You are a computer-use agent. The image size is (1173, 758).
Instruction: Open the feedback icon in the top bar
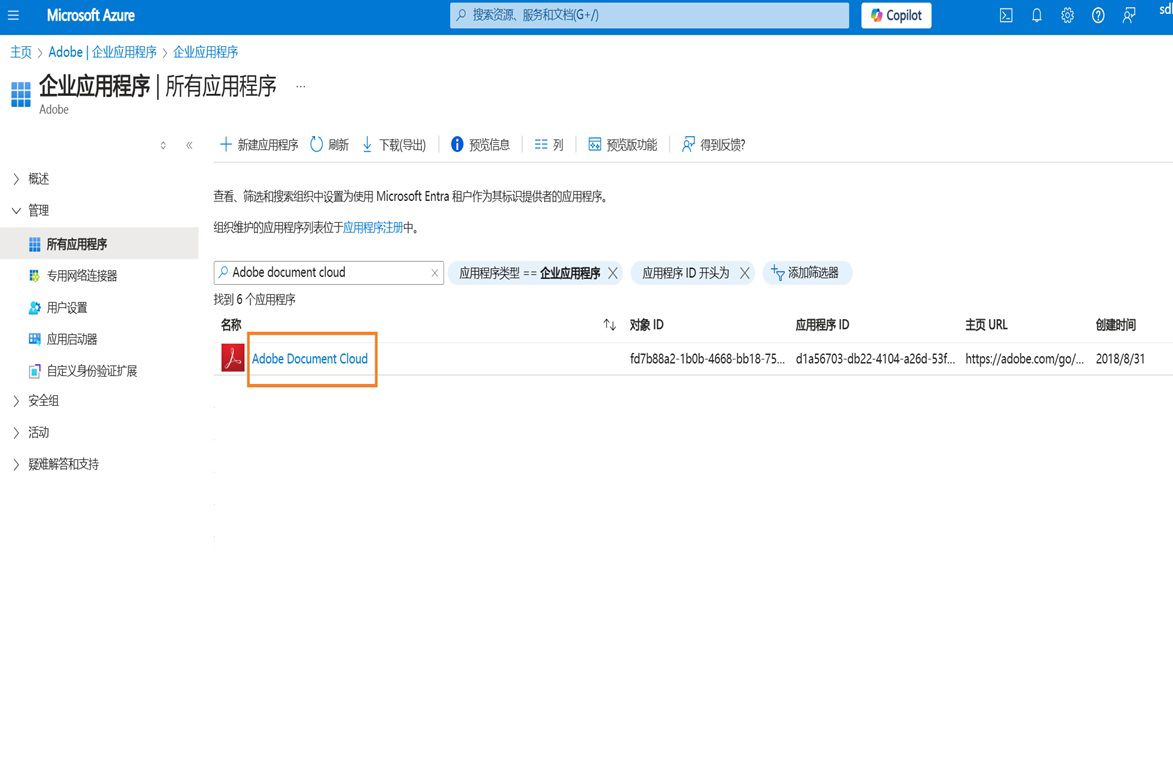pos(1128,15)
